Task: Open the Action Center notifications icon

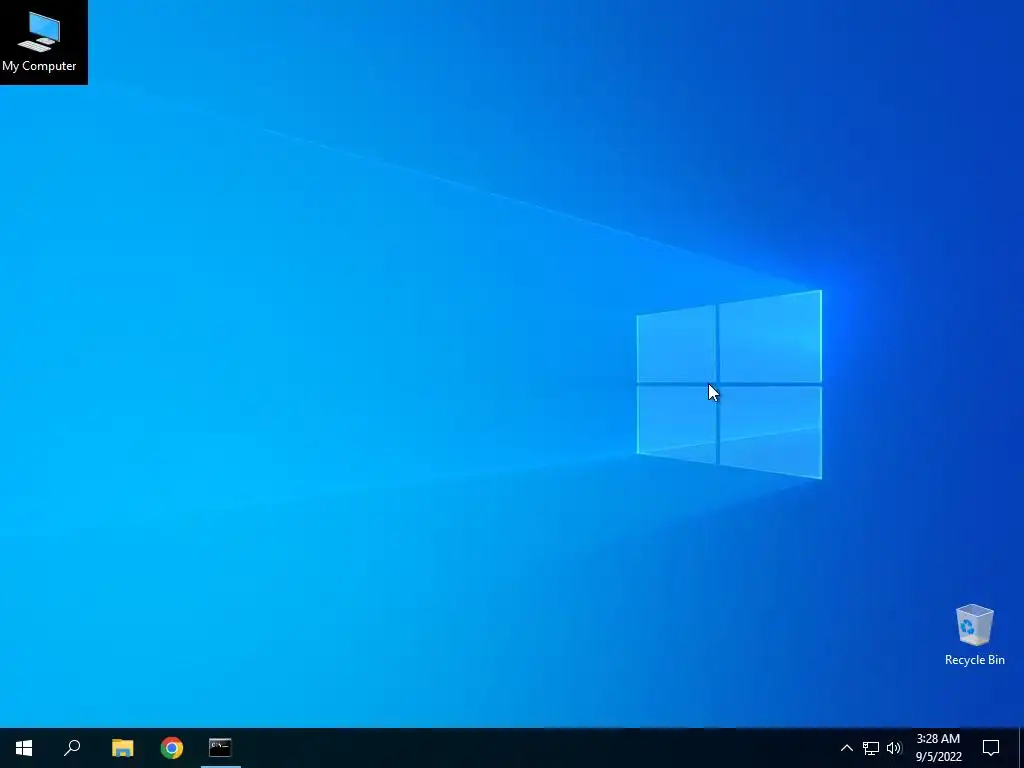Action: (991, 748)
